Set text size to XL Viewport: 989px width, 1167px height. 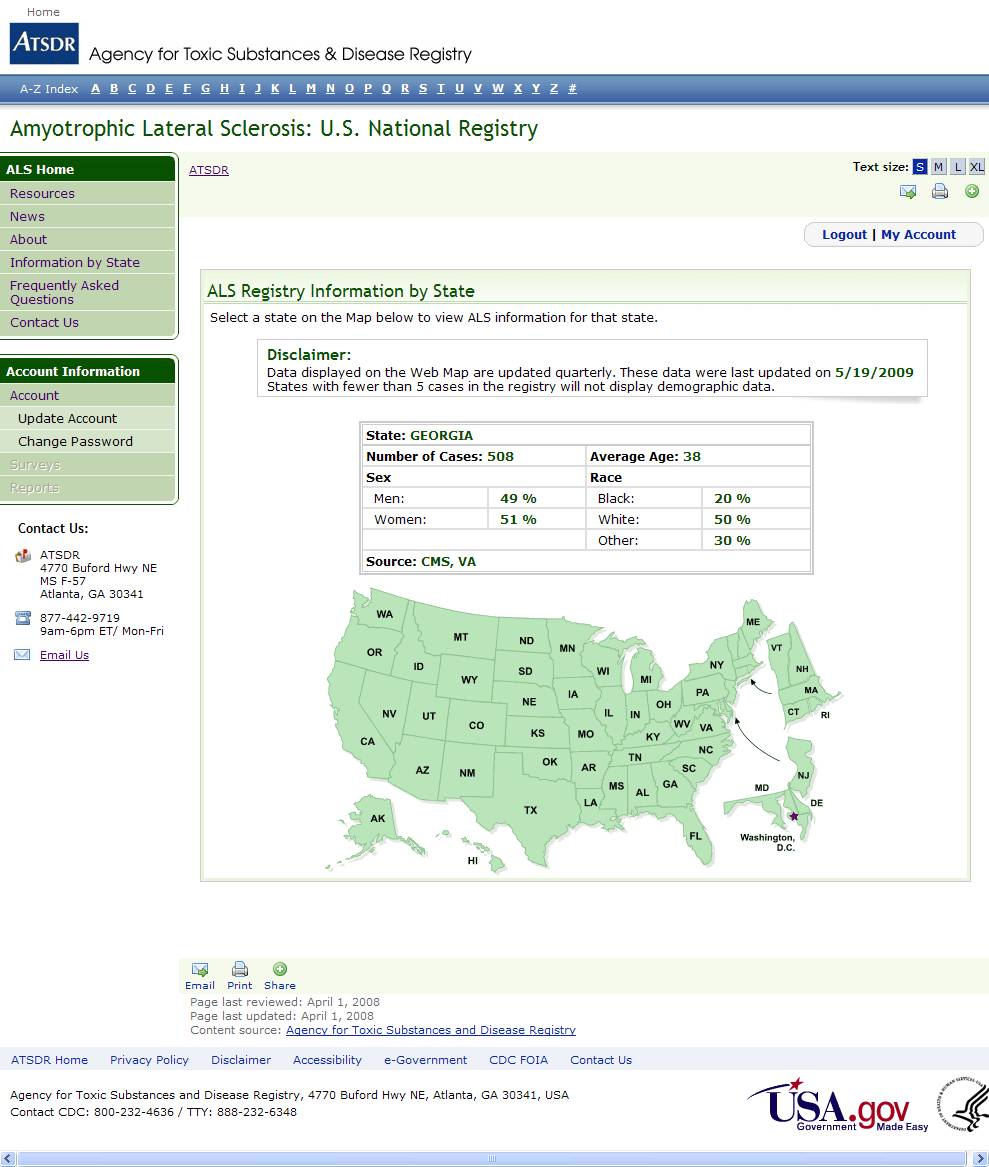(x=976, y=167)
